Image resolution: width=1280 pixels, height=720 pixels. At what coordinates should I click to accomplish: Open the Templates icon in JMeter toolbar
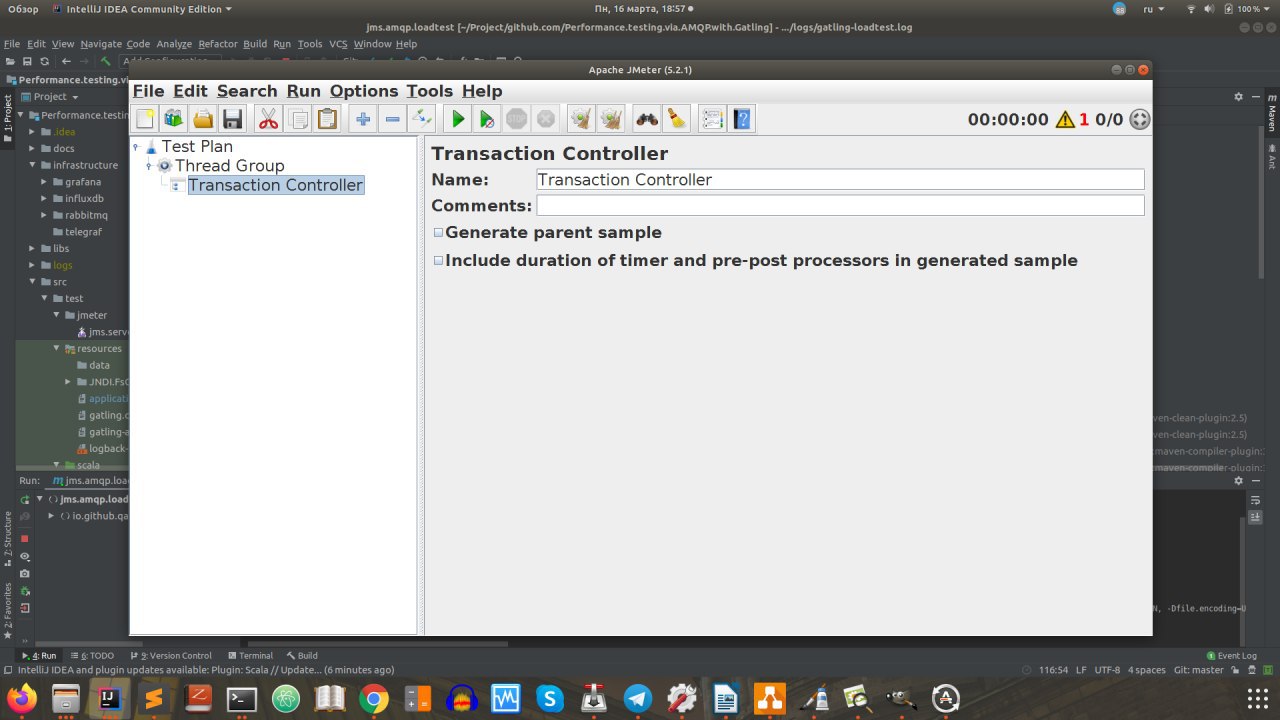tap(174, 119)
